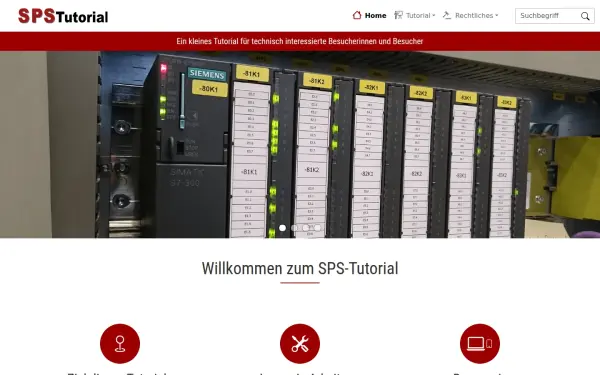Click the Tutorial menu icon

coord(398,15)
